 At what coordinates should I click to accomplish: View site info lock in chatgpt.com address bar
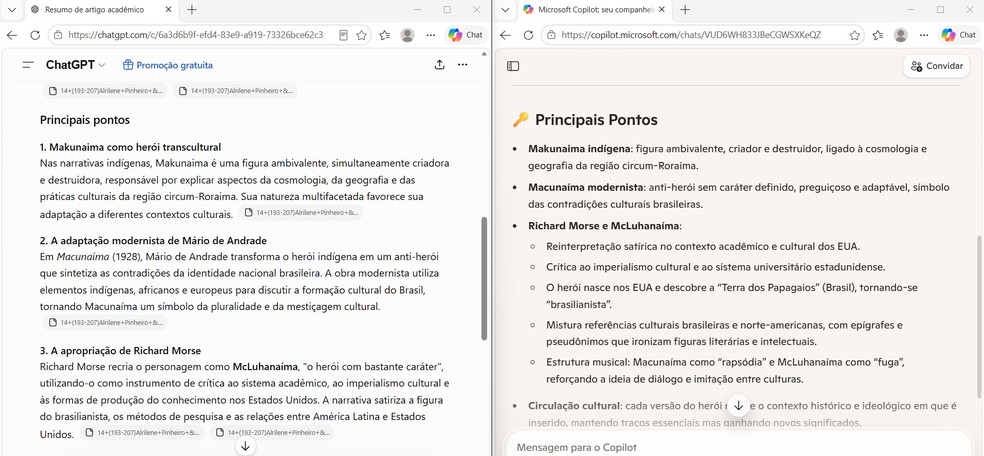(58, 35)
